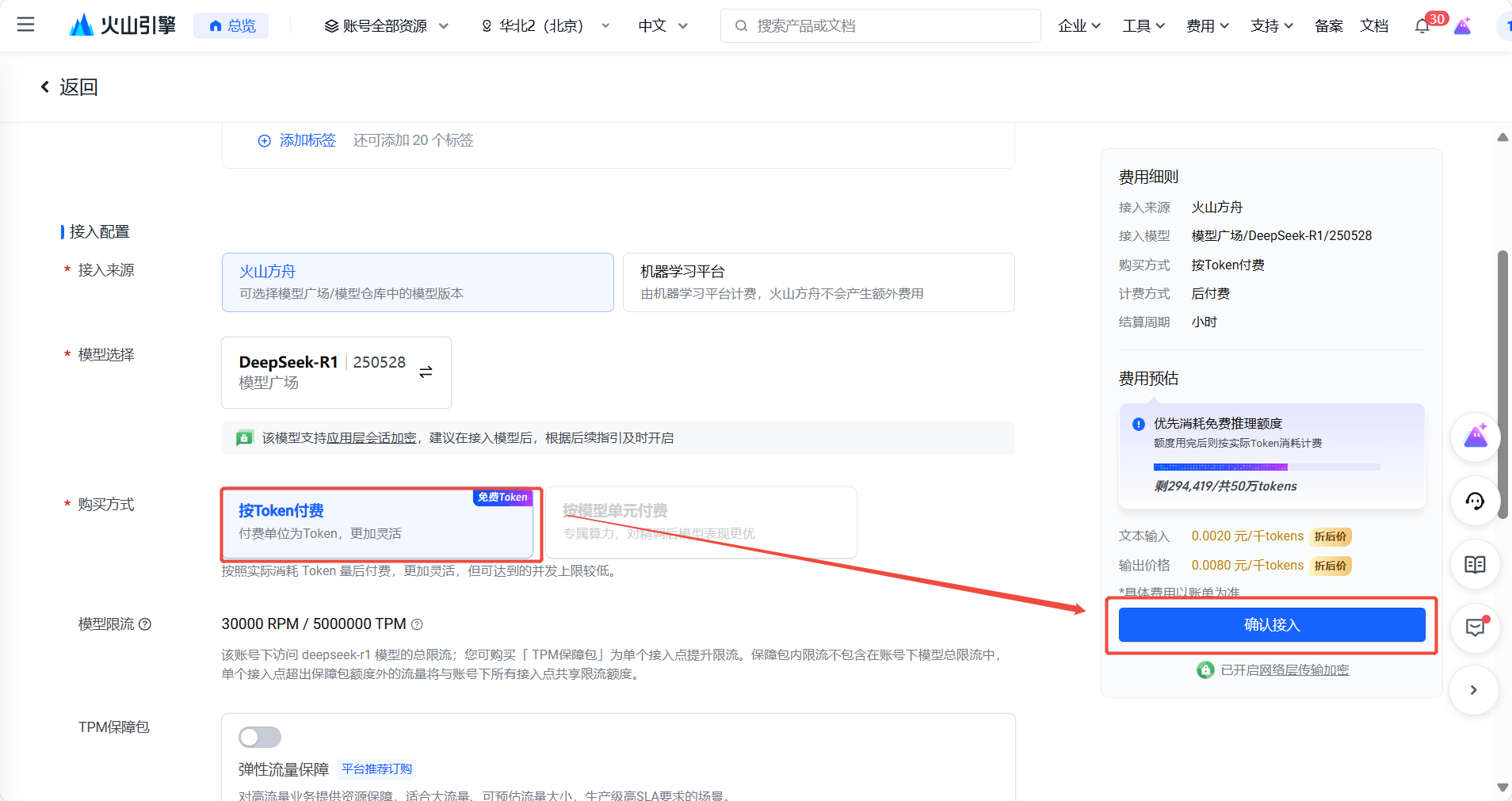Image resolution: width=1512 pixels, height=801 pixels.
Task: Expand the floating sidebar chevron arrow
Action: (x=1474, y=690)
